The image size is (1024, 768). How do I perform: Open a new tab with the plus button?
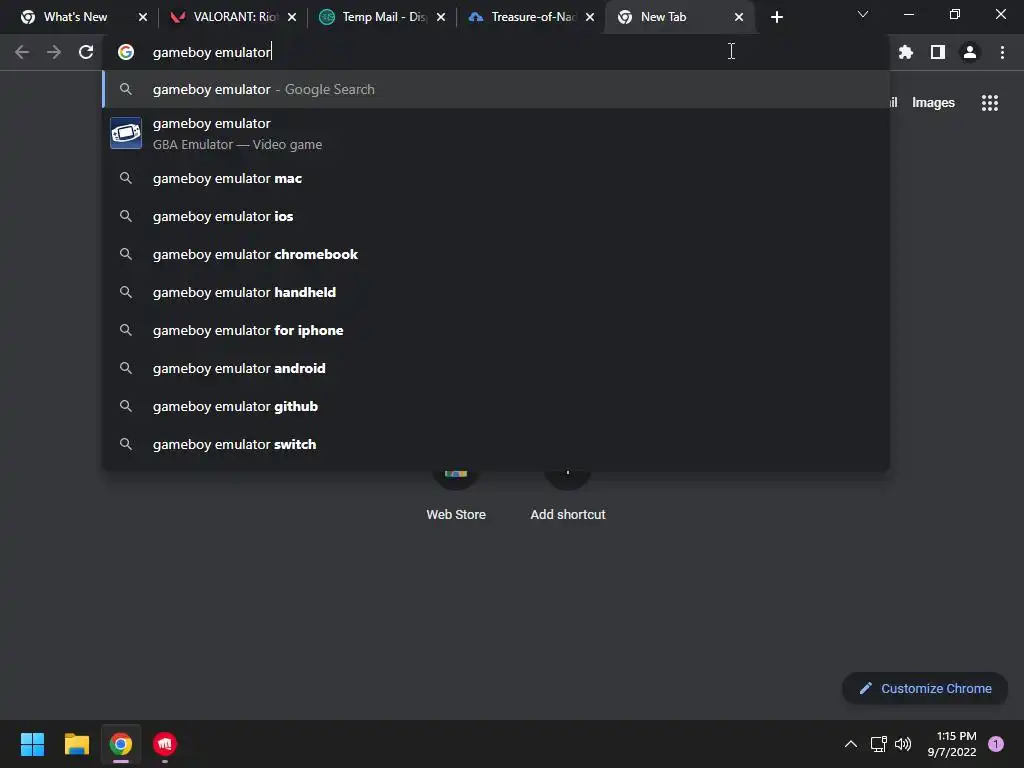[776, 17]
